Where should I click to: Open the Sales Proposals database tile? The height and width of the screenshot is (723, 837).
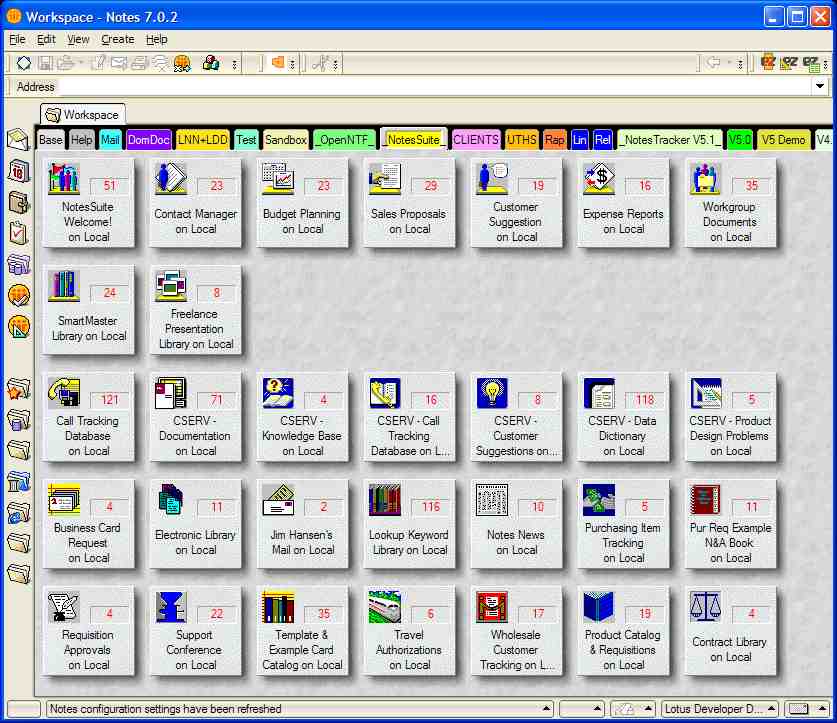[409, 202]
